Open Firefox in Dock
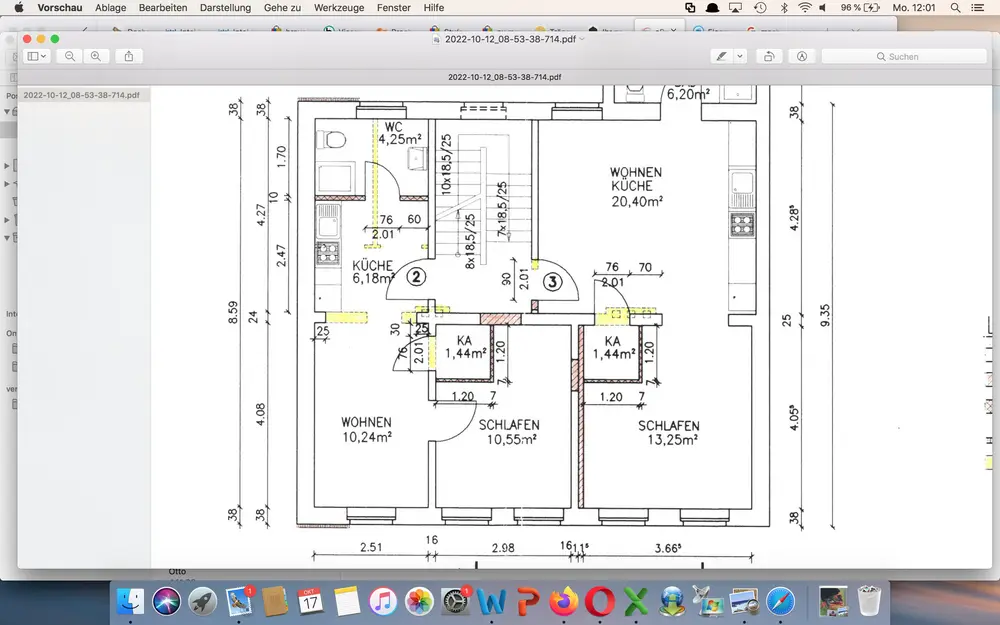 pos(564,601)
